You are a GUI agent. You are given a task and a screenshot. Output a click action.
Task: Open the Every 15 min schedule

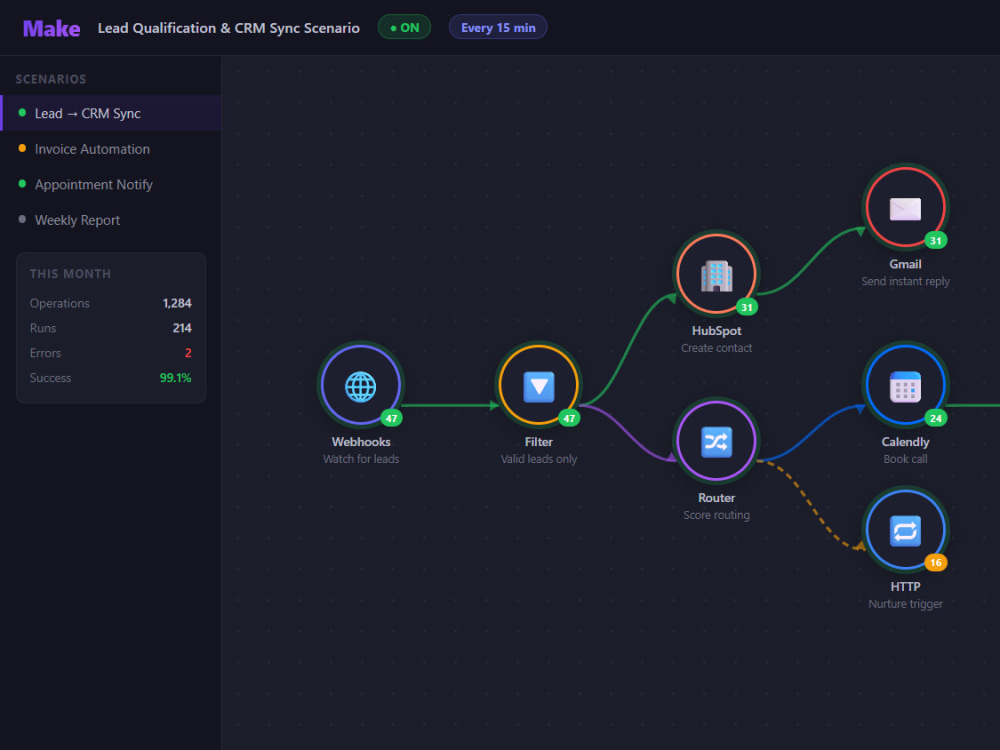(498, 27)
